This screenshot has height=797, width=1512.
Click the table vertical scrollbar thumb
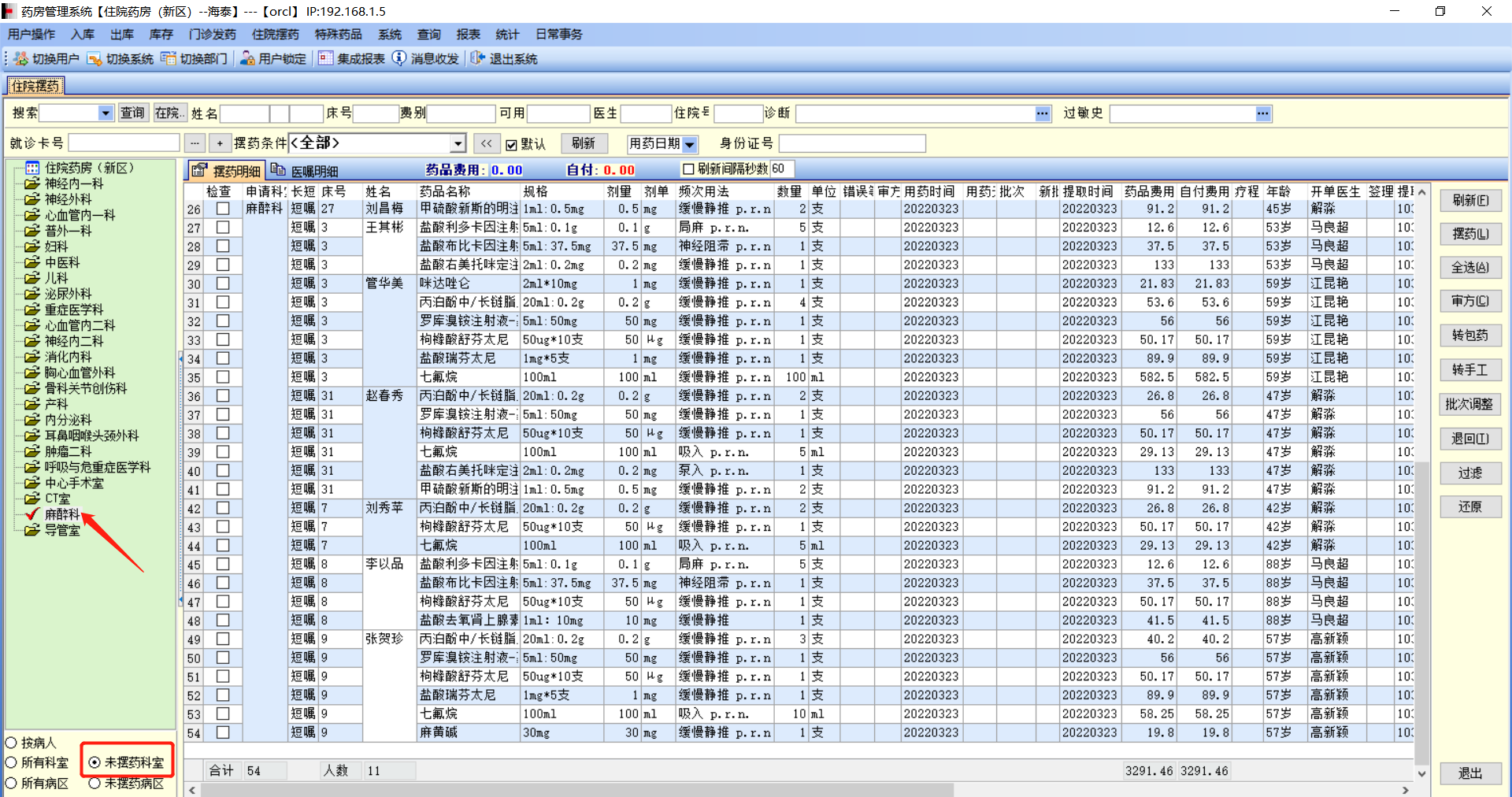click(x=1421, y=614)
